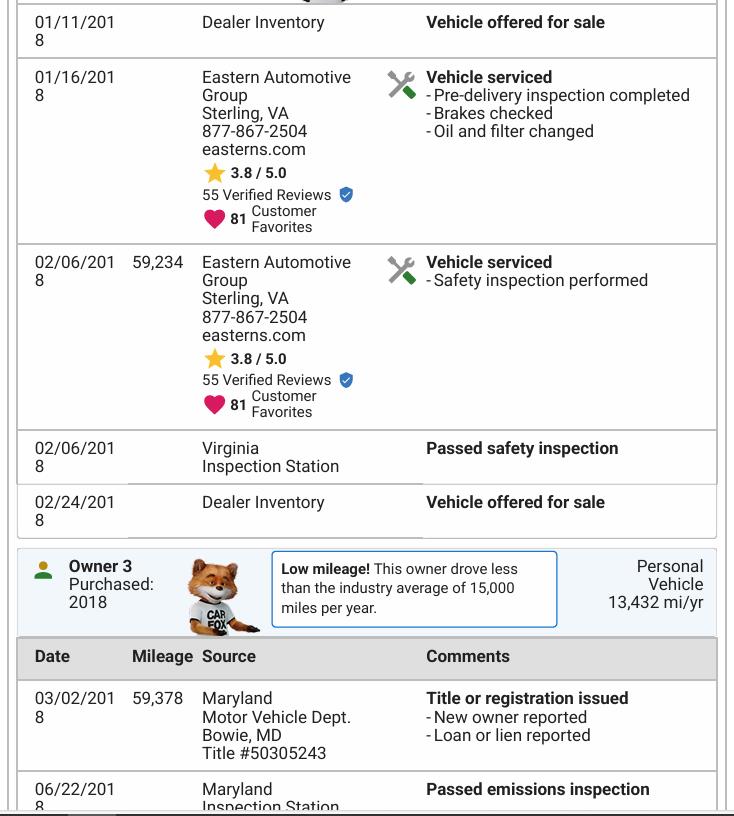734x816 pixels.
Task: Click Eastern Automotive Group name in 02/06/2018 row
Action: [276, 271]
